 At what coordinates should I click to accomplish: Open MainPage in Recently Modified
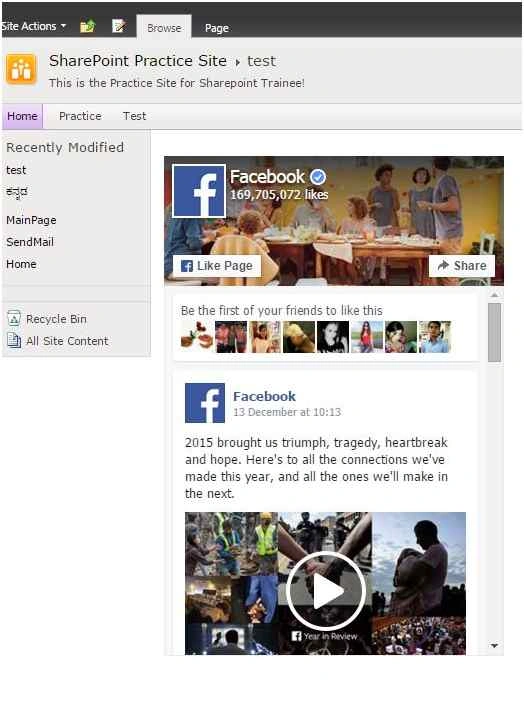point(31,220)
